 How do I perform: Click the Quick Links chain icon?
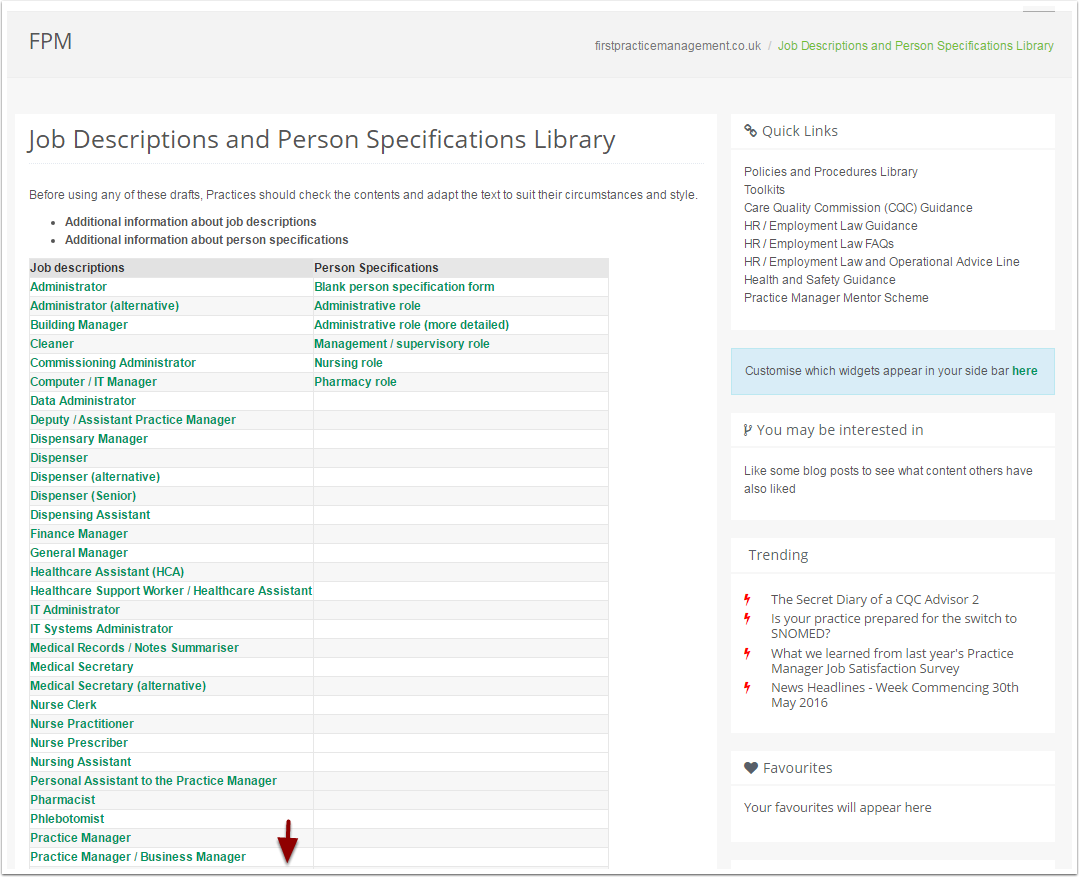(x=750, y=131)
